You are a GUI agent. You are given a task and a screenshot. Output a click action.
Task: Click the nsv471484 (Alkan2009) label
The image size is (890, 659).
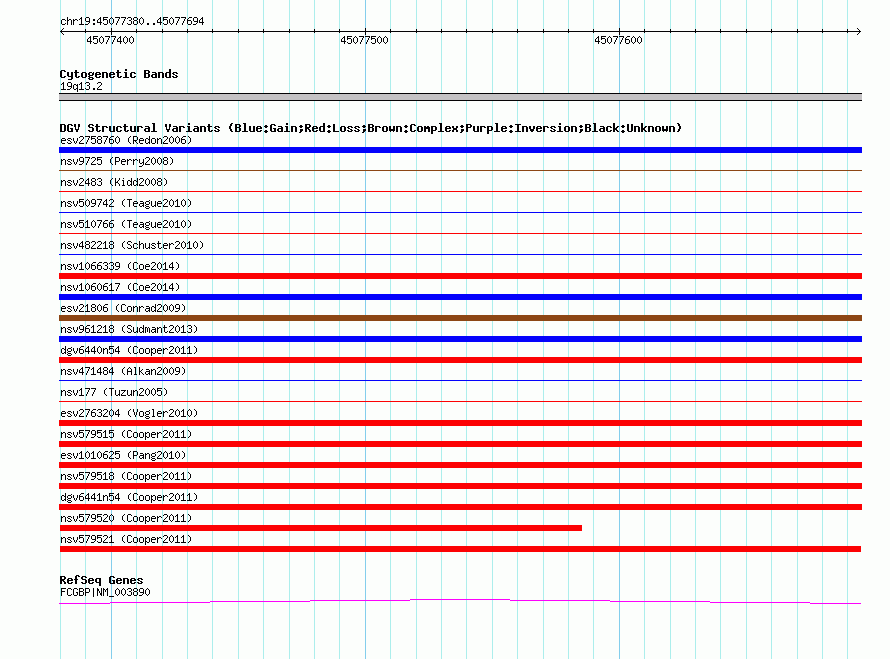tap(123, 371)
